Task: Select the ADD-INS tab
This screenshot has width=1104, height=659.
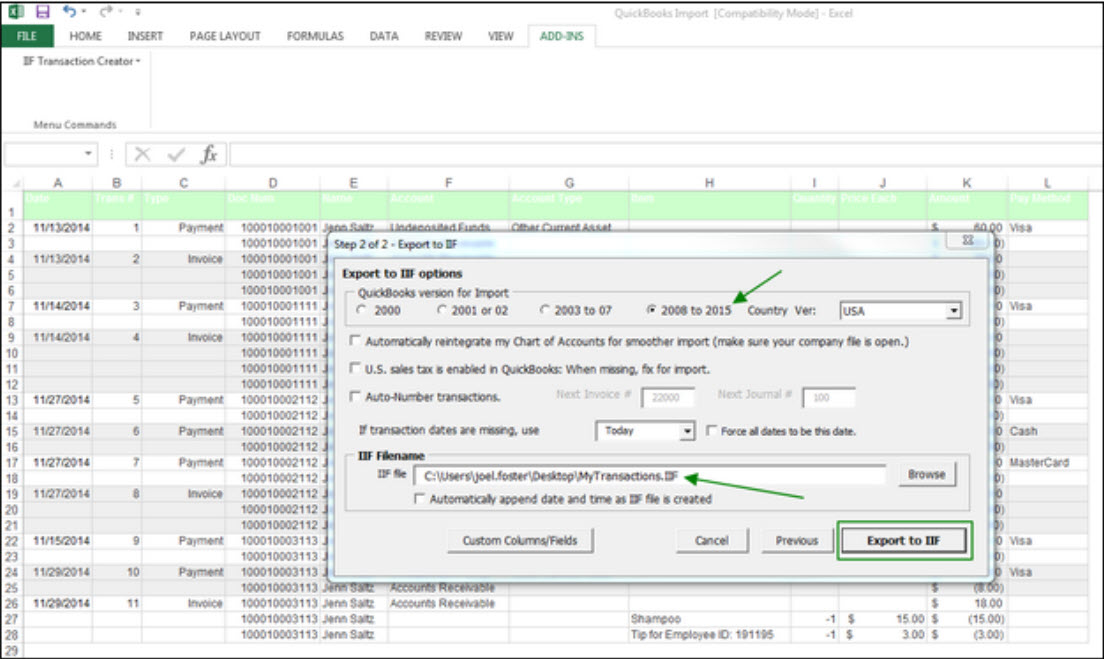Action: 561,36
